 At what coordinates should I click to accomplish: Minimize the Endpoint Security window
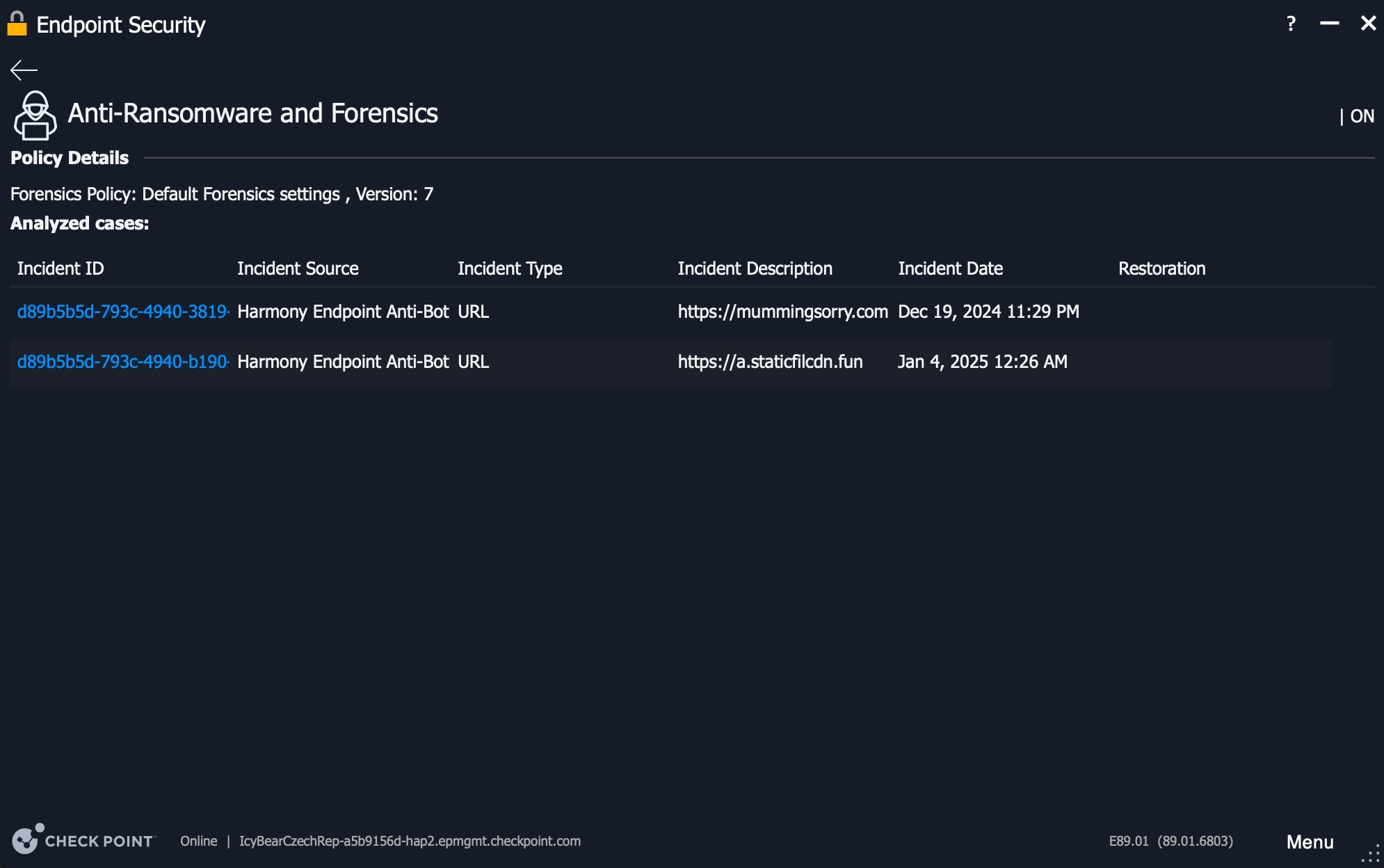(1329, 24)
